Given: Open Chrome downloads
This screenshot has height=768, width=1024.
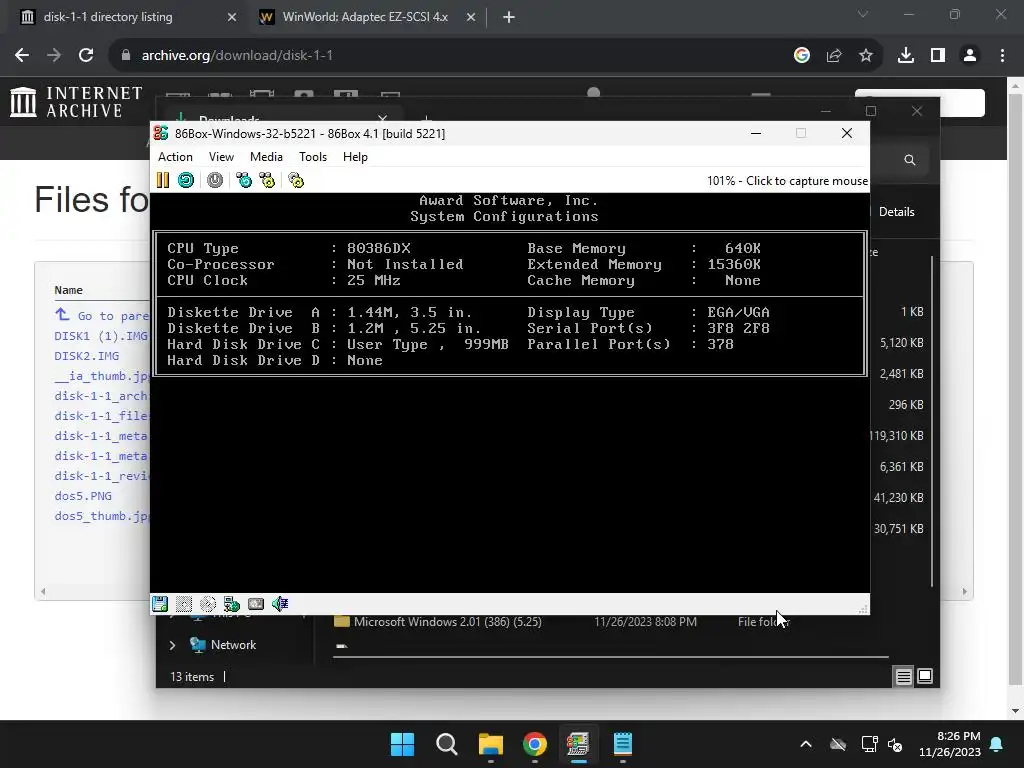Looking at the screenshot, I should (x=906, y=56).
